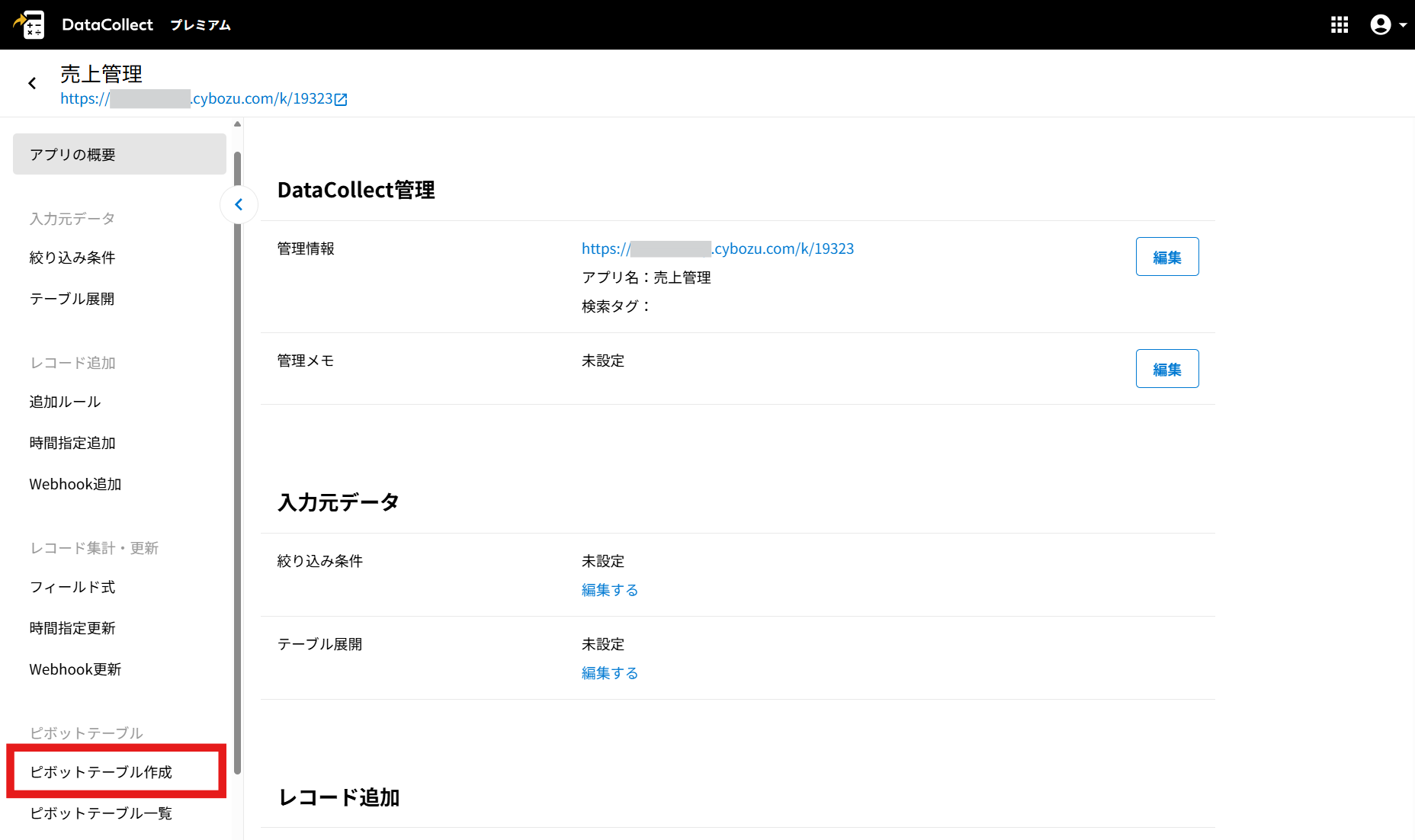The width and height of the screenshot is (1415, 840).
Task: Go back using the header arrow
Action: (32, 83)
